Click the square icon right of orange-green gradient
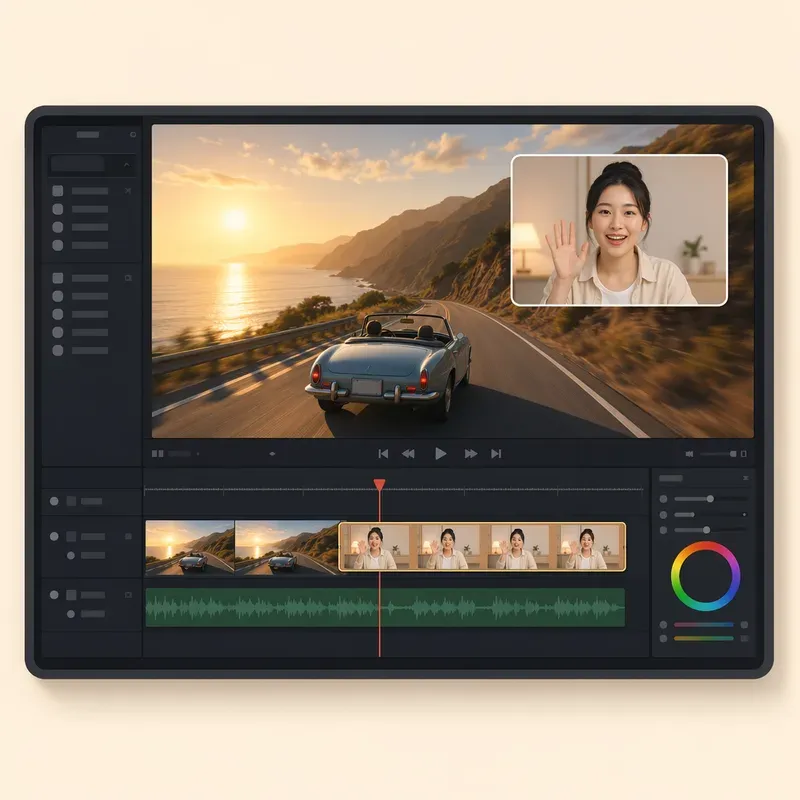Image resolution: width=800 pixels, height=800 pixels. [744, 638]
